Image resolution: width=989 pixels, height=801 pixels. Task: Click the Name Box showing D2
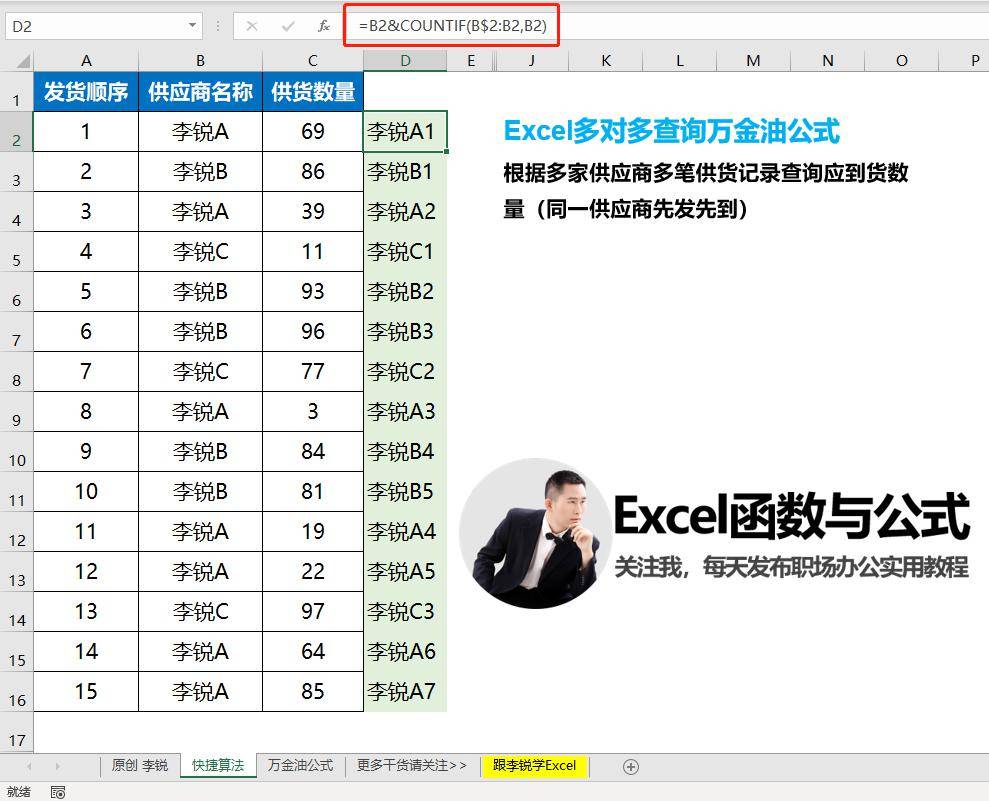click(x=104, y=26)
